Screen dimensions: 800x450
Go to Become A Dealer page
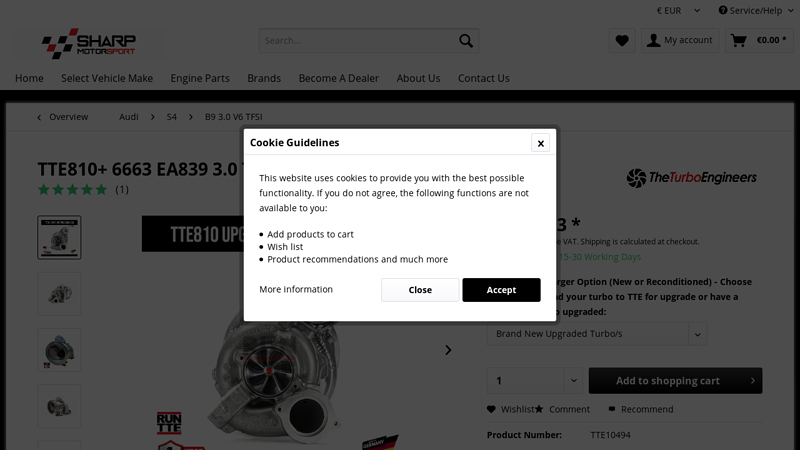coord(338,78)
